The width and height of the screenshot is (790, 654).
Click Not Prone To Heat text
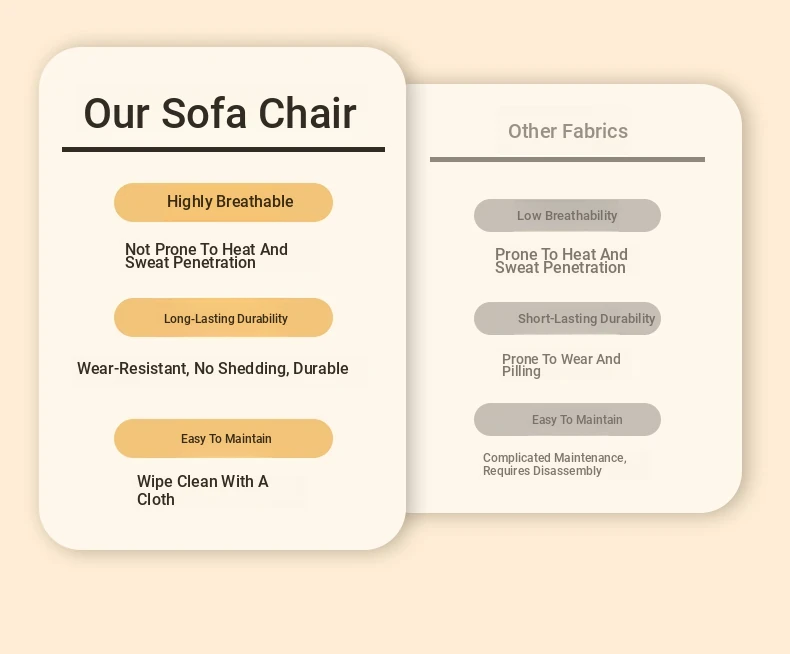click(x=206, y=256)
